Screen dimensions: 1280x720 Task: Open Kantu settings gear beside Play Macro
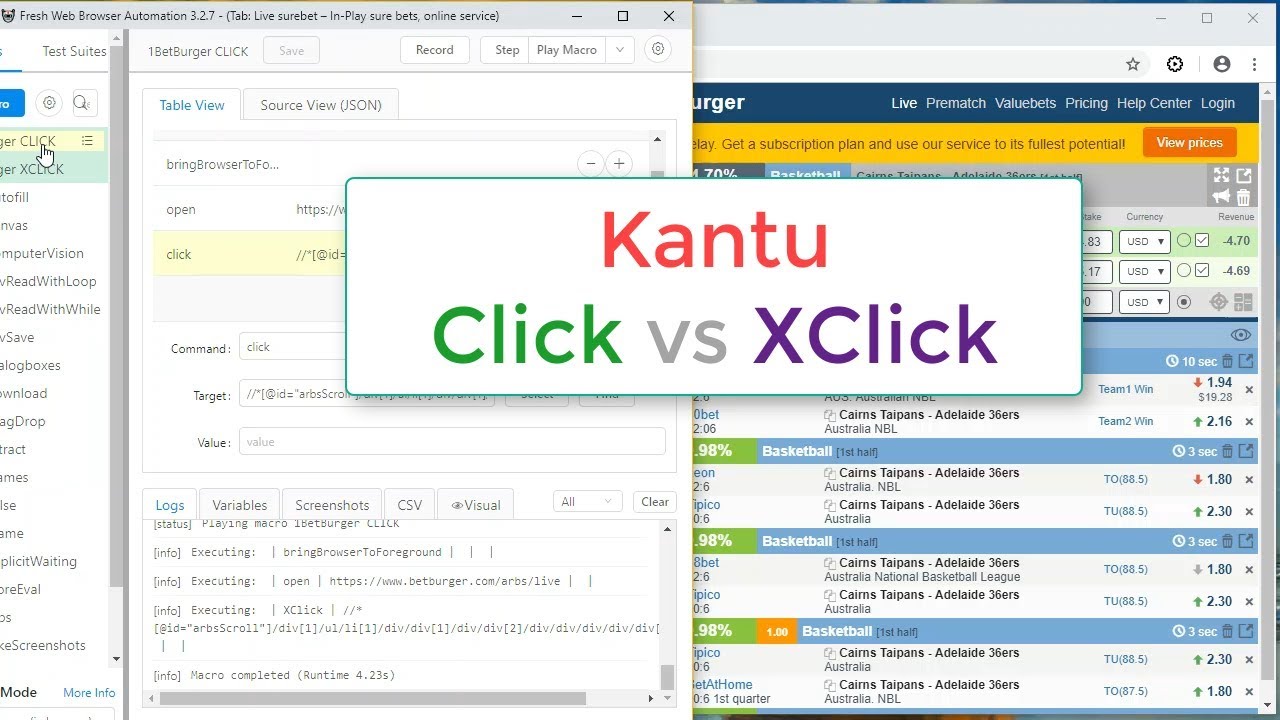point(657,50)
